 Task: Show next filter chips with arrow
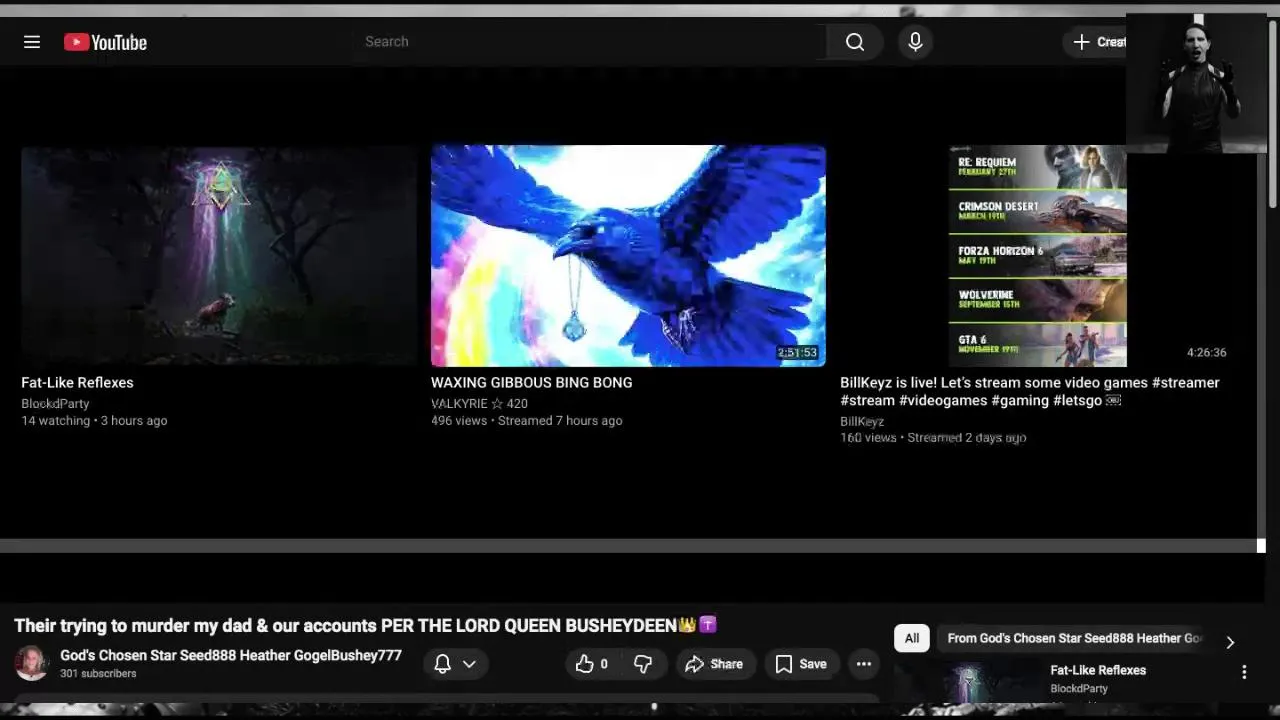click(1230, 642)
